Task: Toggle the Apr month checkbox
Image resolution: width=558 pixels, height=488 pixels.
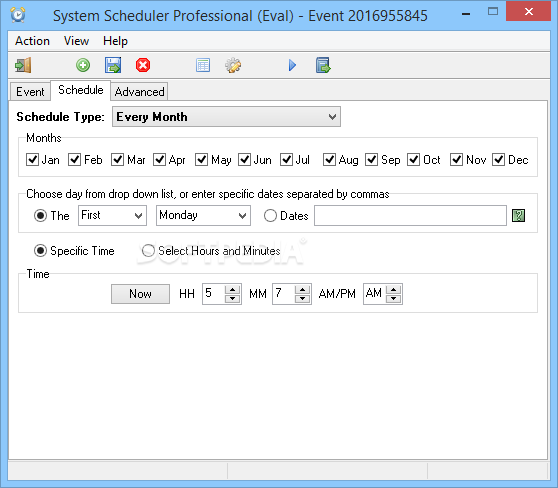Action: click(x=159, y=159)
